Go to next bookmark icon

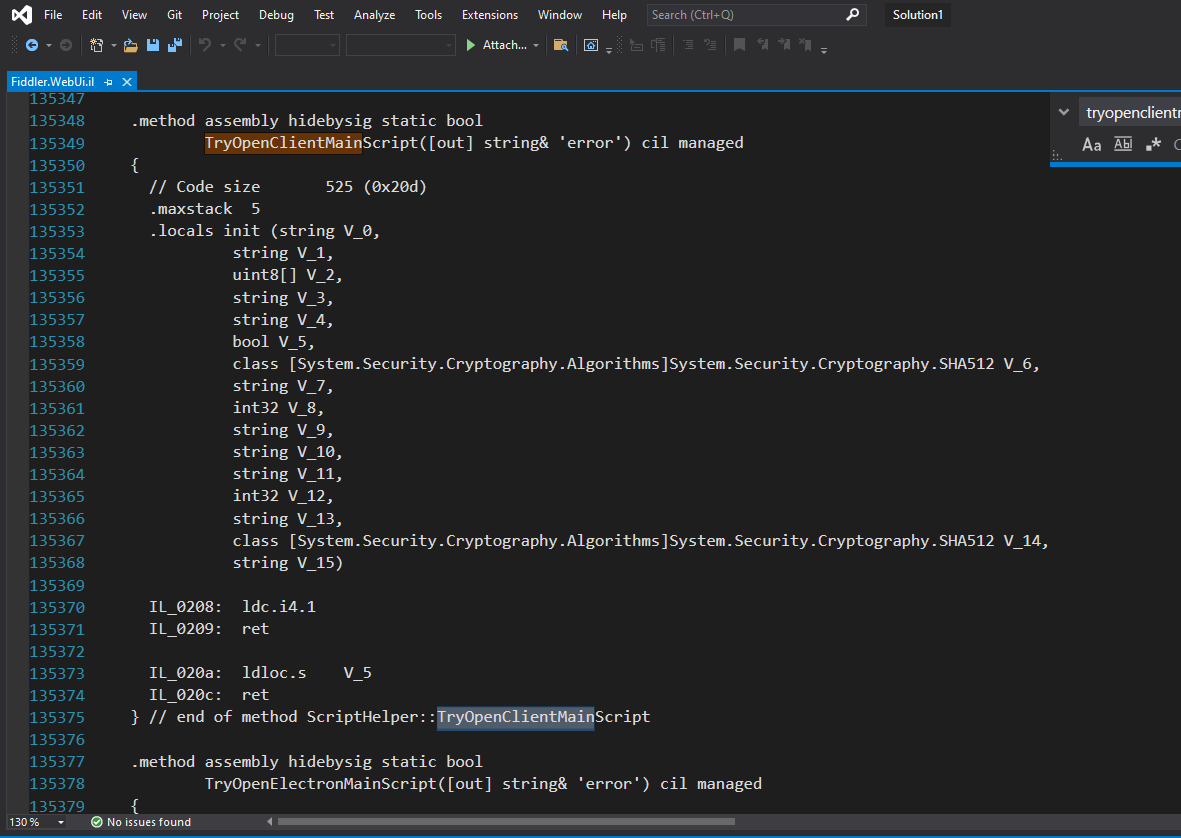pyautogui.click(x=784, y=45)
